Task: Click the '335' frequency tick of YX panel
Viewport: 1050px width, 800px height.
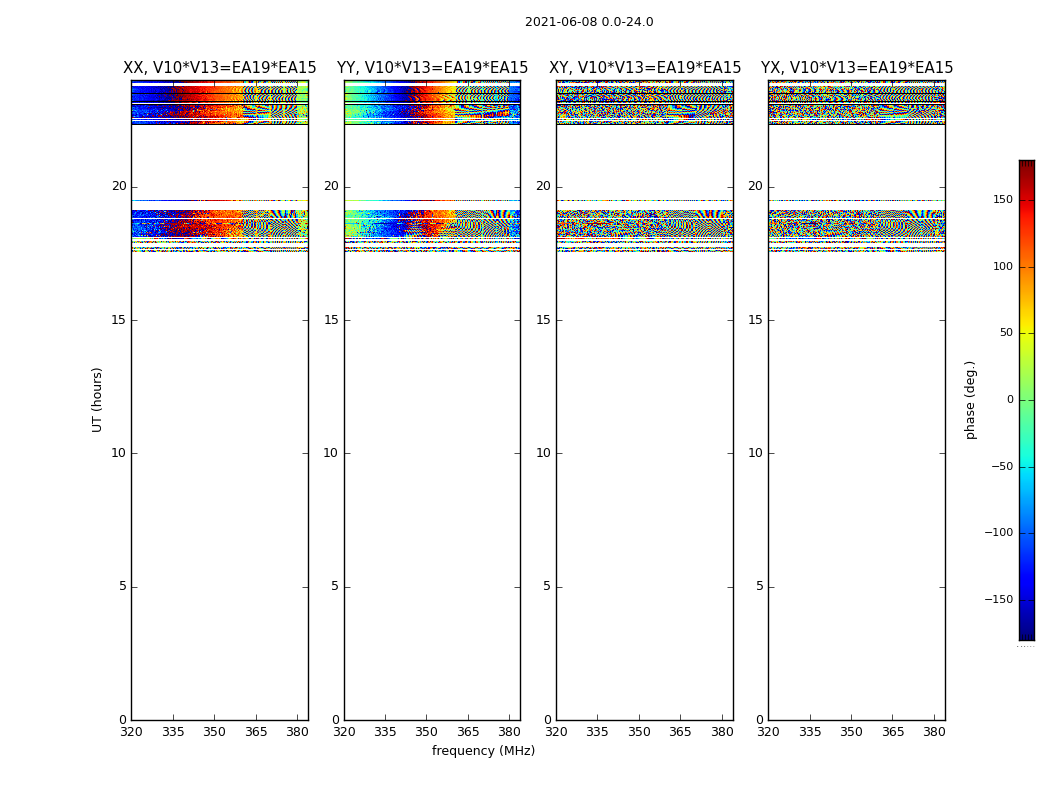Action: pos(810,732)
